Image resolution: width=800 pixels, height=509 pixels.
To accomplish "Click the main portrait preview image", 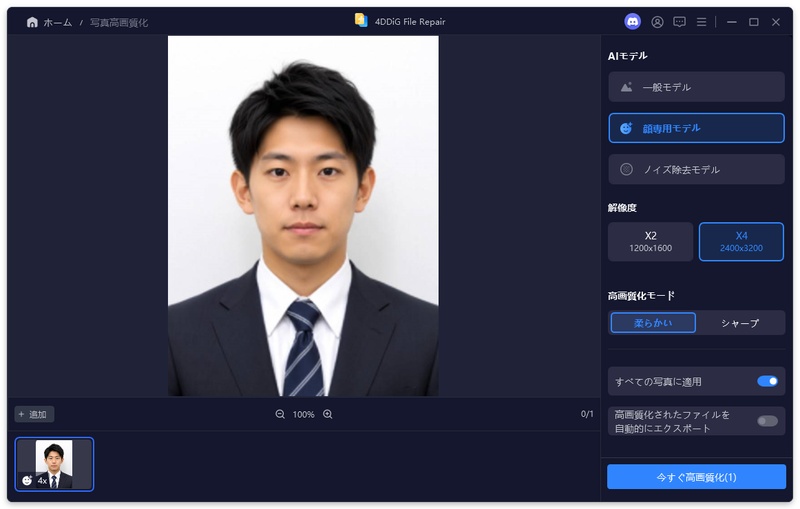I will coord(303,216).
